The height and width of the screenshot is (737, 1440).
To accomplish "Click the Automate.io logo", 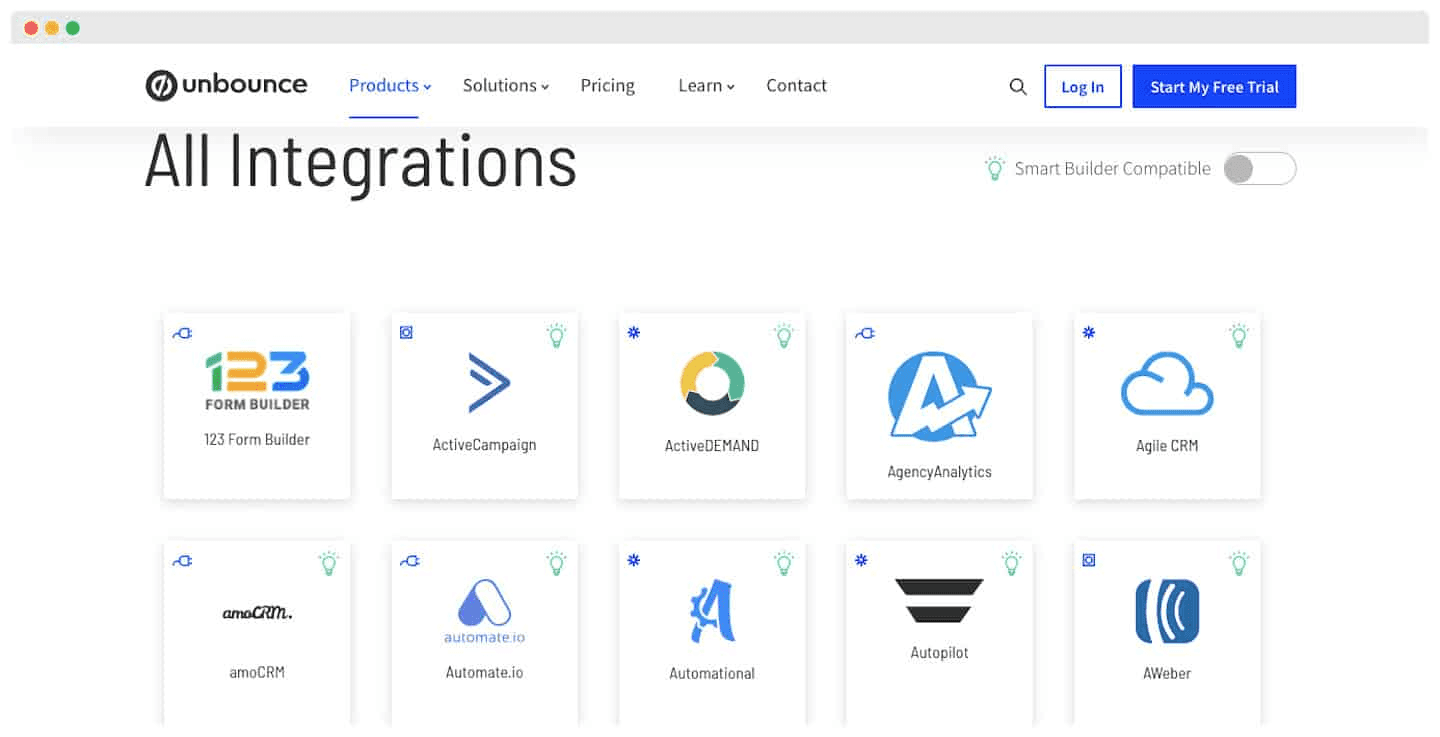I will click(484, 611).
